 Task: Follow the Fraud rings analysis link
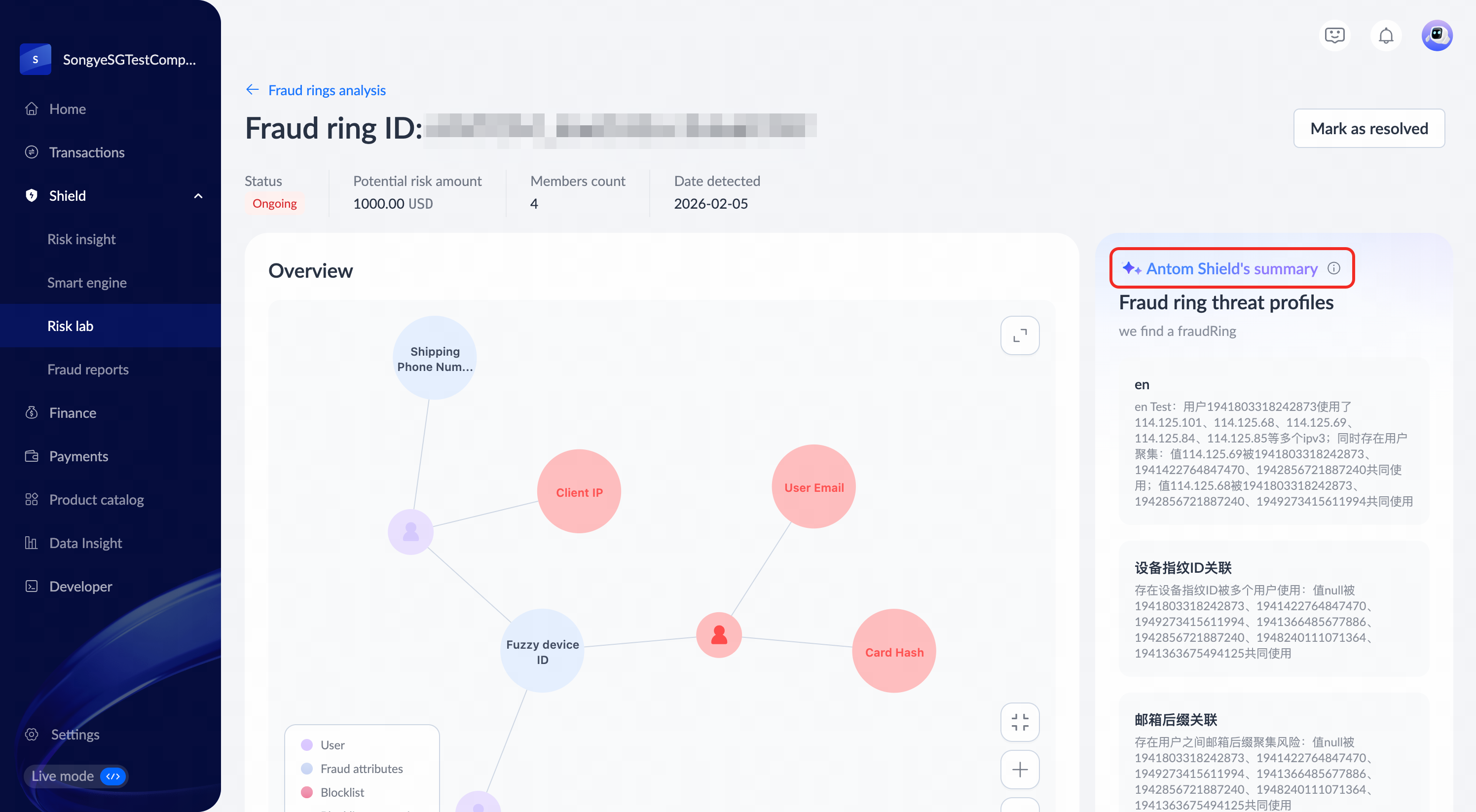pos(327,90)
